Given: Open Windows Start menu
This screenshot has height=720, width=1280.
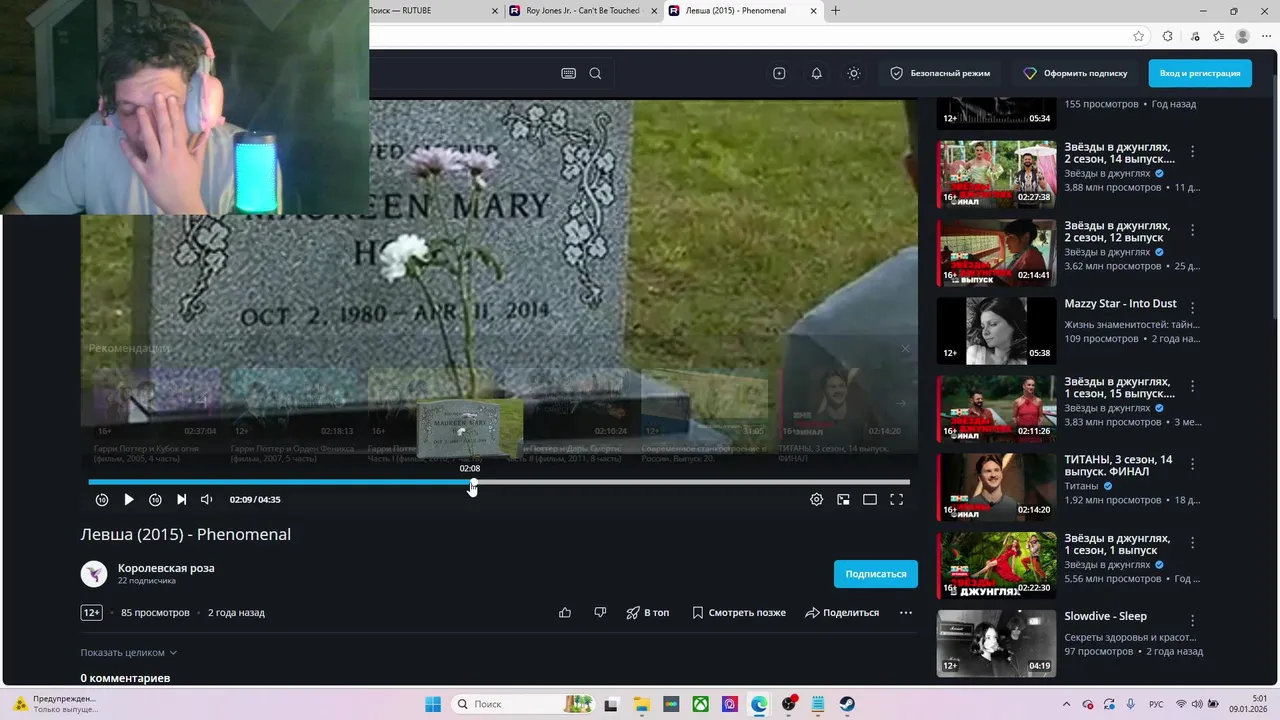Looking at the screenshot, I should [433, 704].
